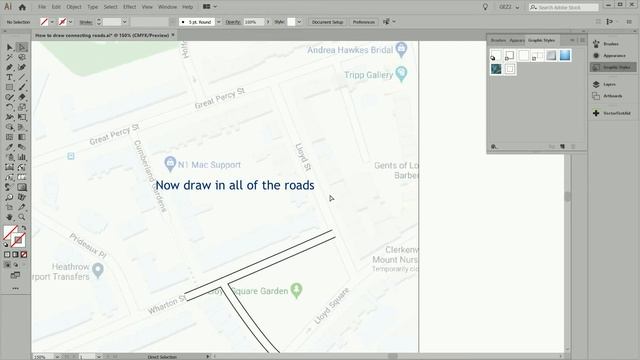This screenshot has width=640, height=360.
Task: Open Stroke weight dropdown
Action: tap(124, 22)
